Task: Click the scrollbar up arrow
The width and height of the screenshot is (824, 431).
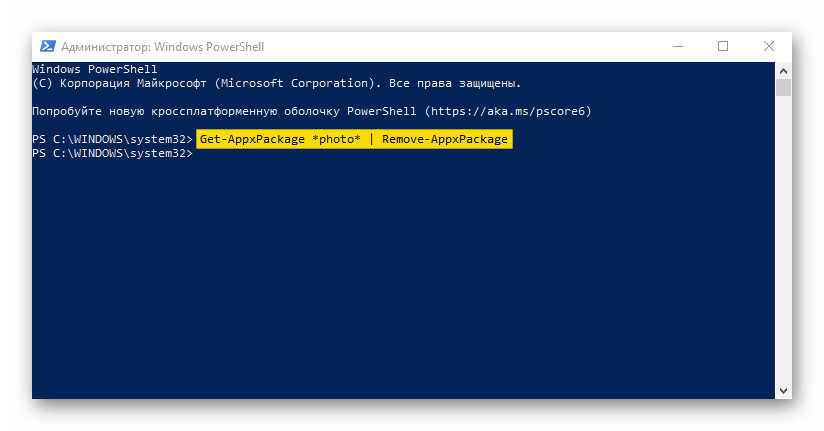Action: (x=783, y=71)
